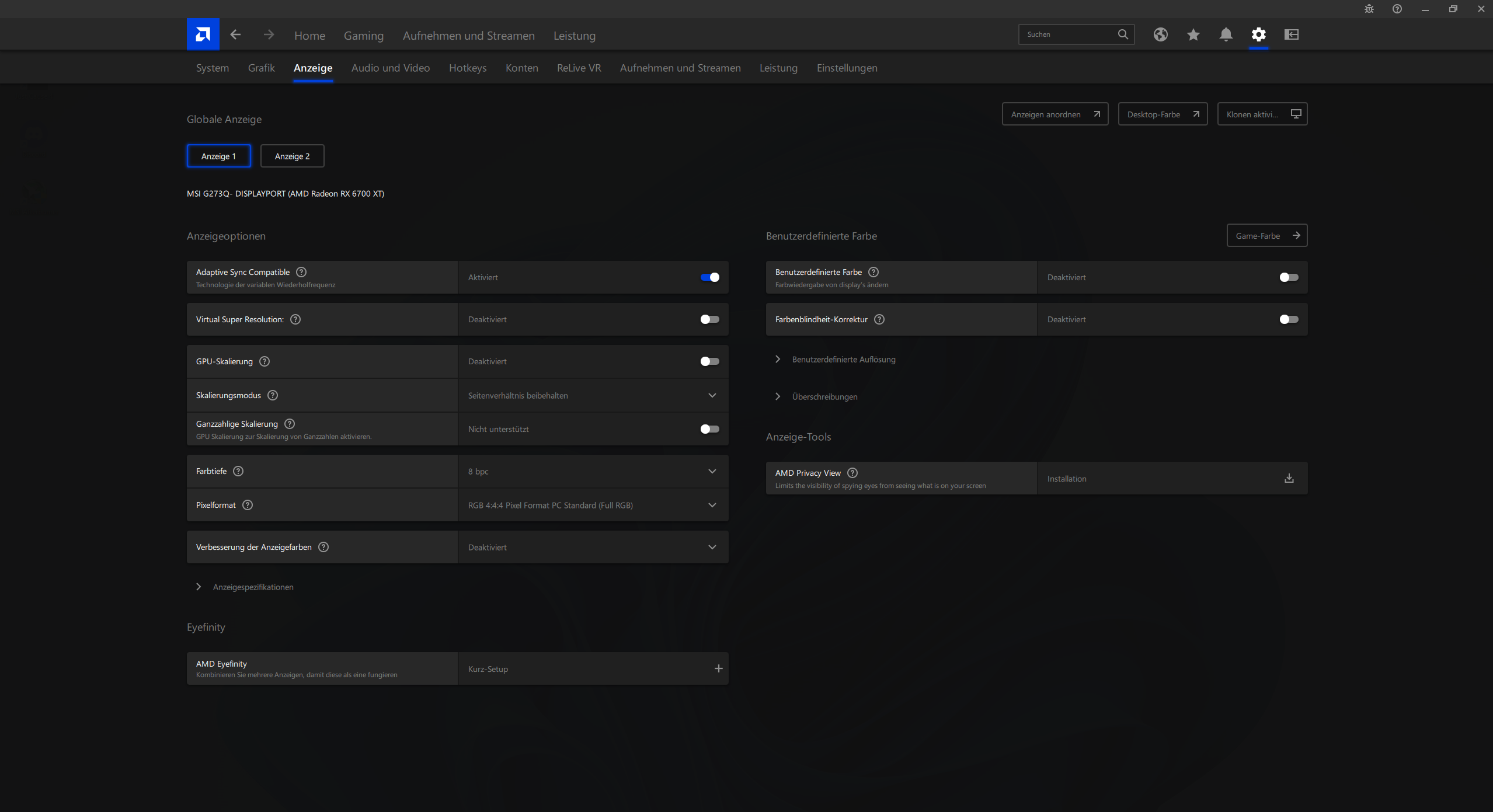Expand the Anzeigespezifikationen section
1493x812 pixels.
tap(252, 587)
